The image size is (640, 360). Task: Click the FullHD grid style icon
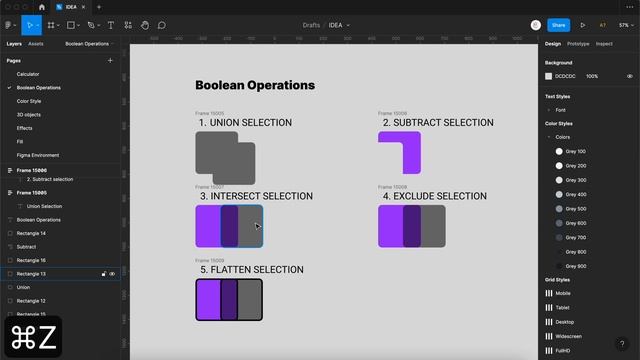(549, 350)
